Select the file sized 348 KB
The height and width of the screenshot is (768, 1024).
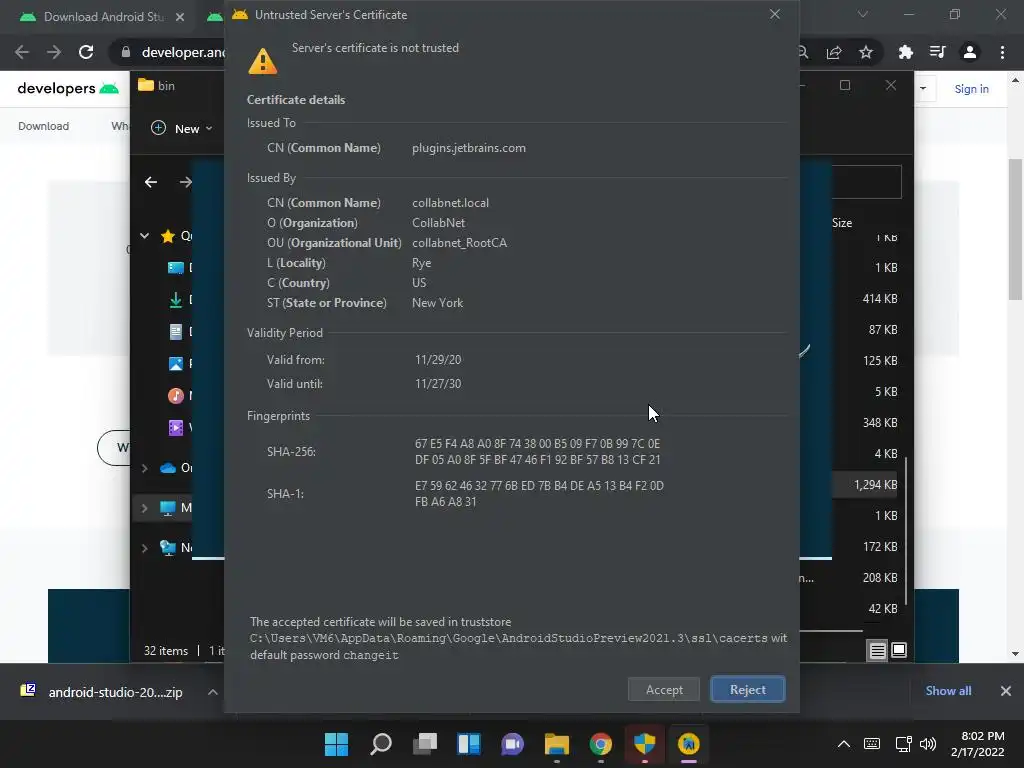(x=880, y=423)
